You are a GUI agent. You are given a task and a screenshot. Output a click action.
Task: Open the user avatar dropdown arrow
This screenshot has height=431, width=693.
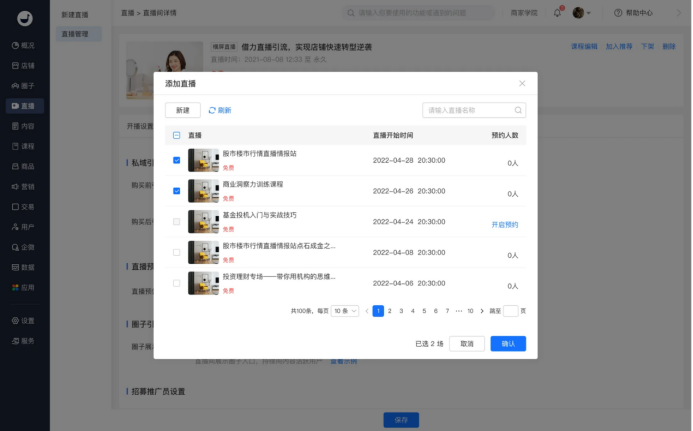[588, 13]
